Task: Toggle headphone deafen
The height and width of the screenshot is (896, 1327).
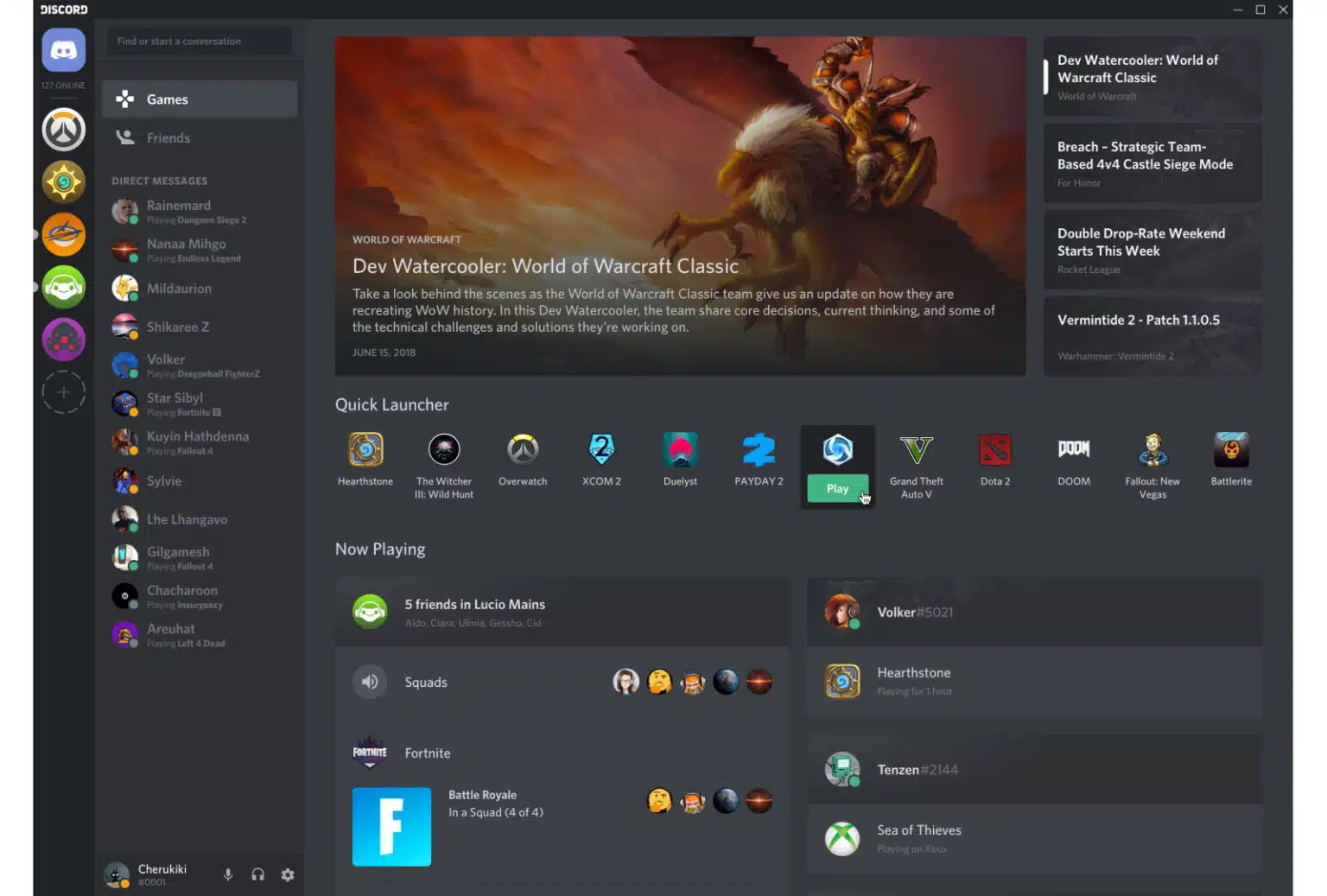Action: [257, 874]
